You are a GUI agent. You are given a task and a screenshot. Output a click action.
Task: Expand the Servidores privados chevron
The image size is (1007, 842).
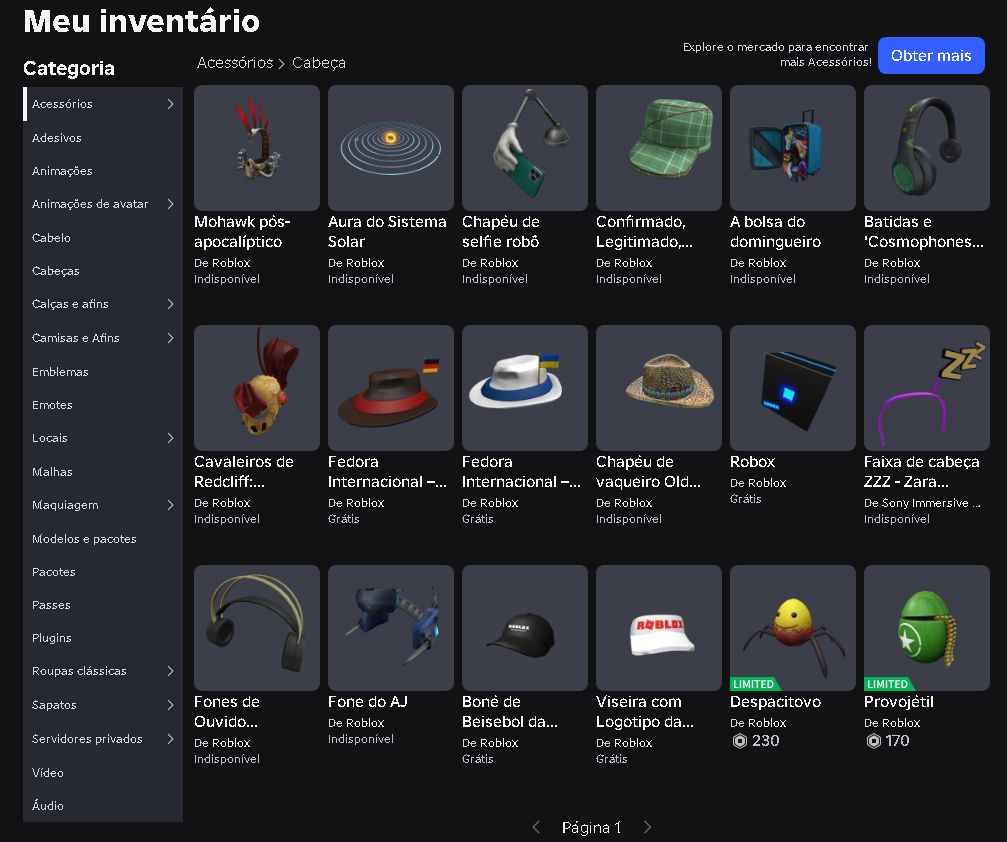pyautogui.click(x=170, y=739)
